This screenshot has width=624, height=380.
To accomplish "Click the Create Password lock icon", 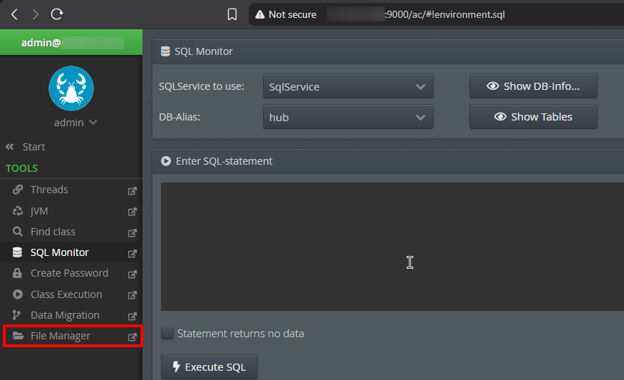I will pos(17,273).
